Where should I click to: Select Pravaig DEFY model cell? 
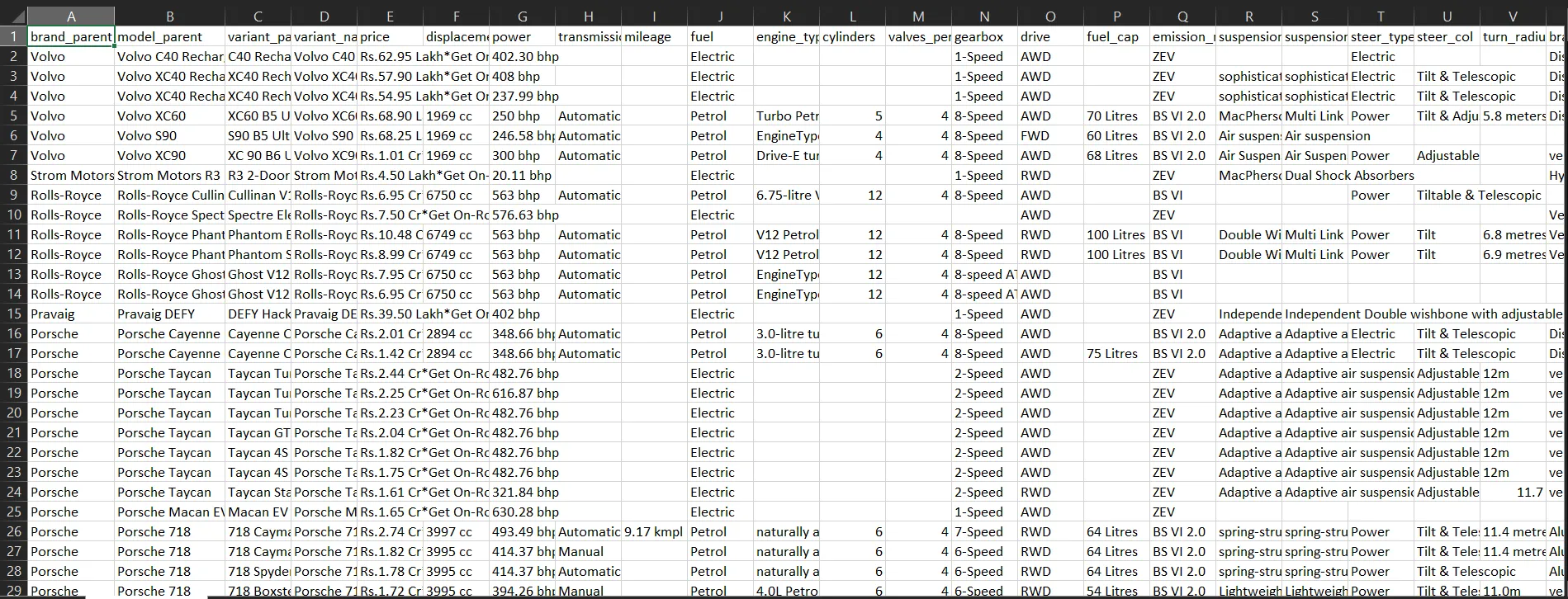[x=169, y=314]
